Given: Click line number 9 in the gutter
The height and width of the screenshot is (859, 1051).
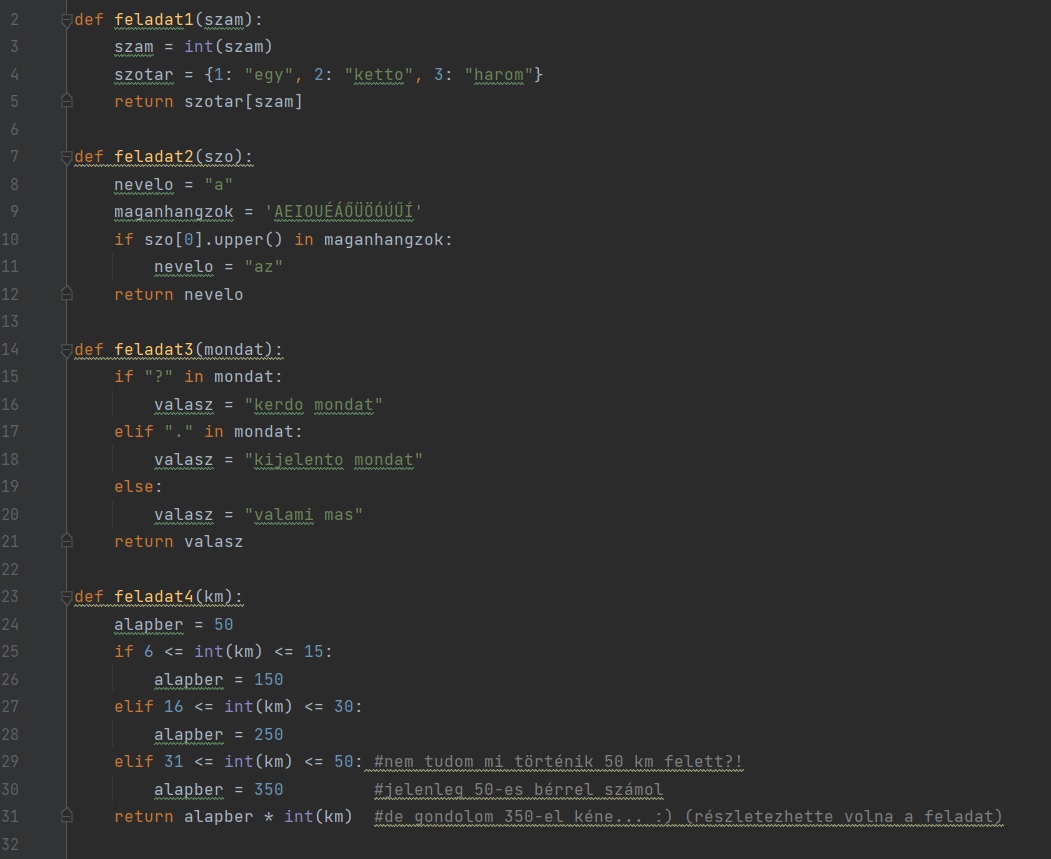Looking at the screenshot, I should click(x=14, y=212).
